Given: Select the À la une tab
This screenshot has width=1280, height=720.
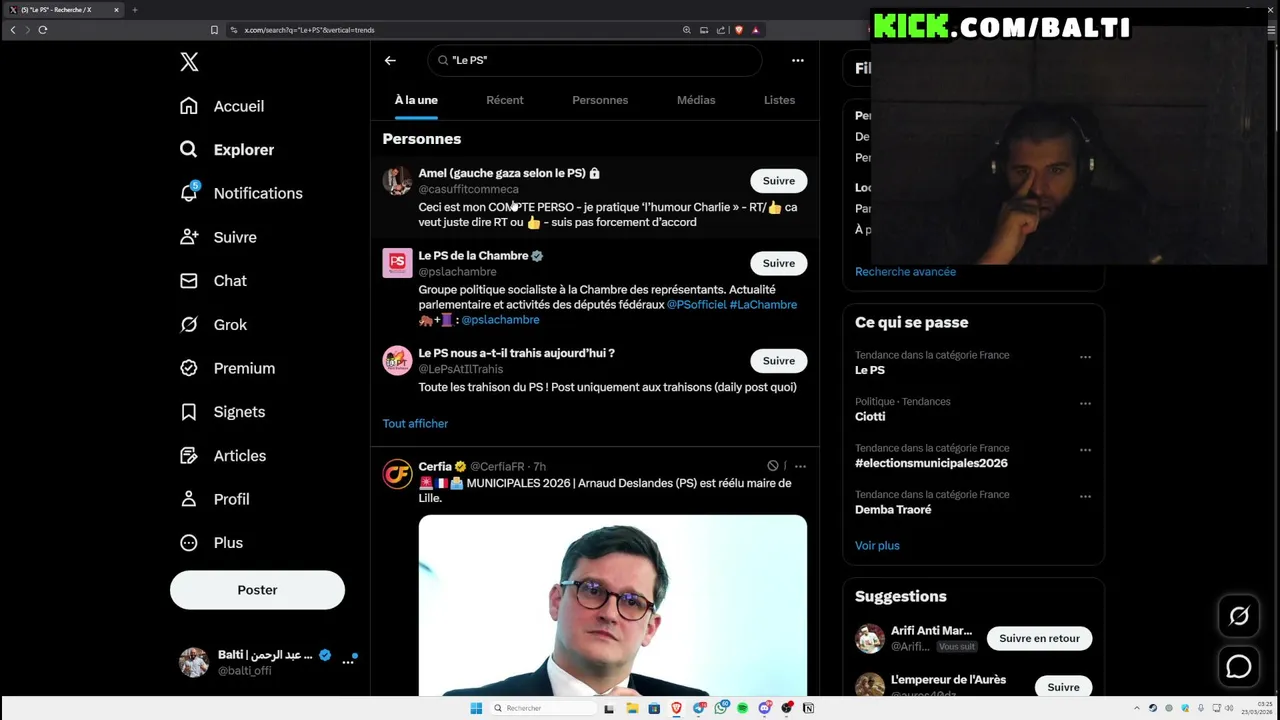Looking at the screenshot, I should pos(416,100).
